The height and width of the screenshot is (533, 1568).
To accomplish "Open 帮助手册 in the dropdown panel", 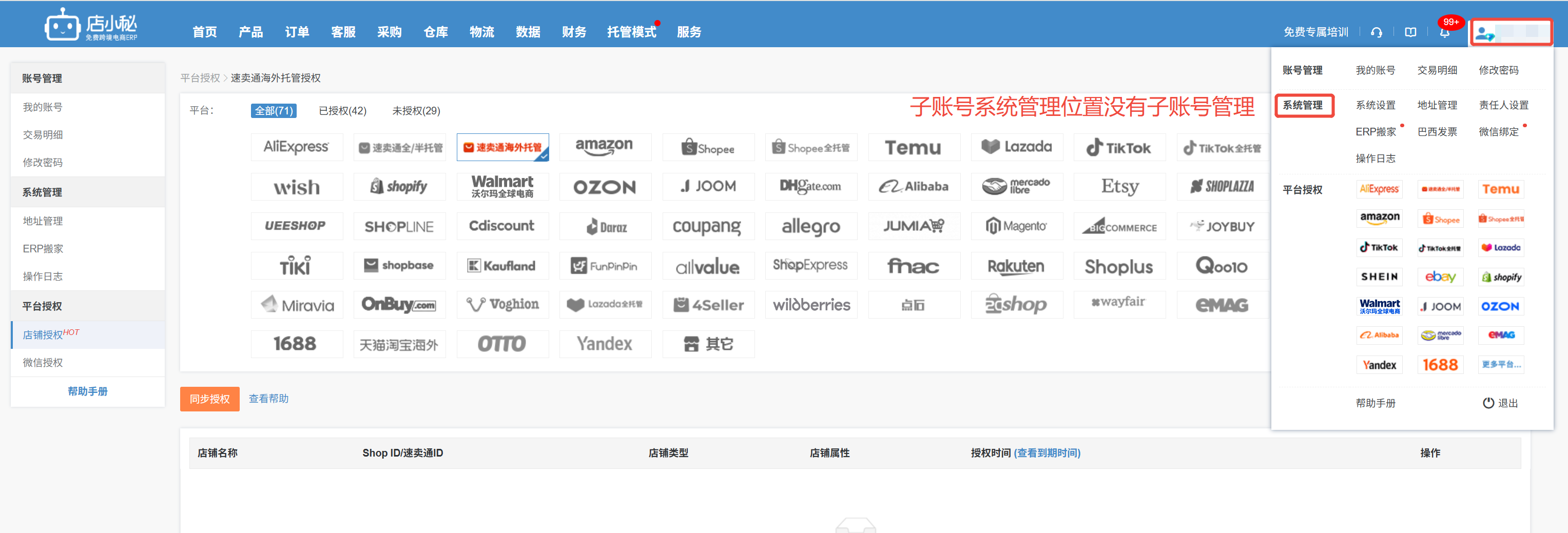I will click(x=1376, y=403).
